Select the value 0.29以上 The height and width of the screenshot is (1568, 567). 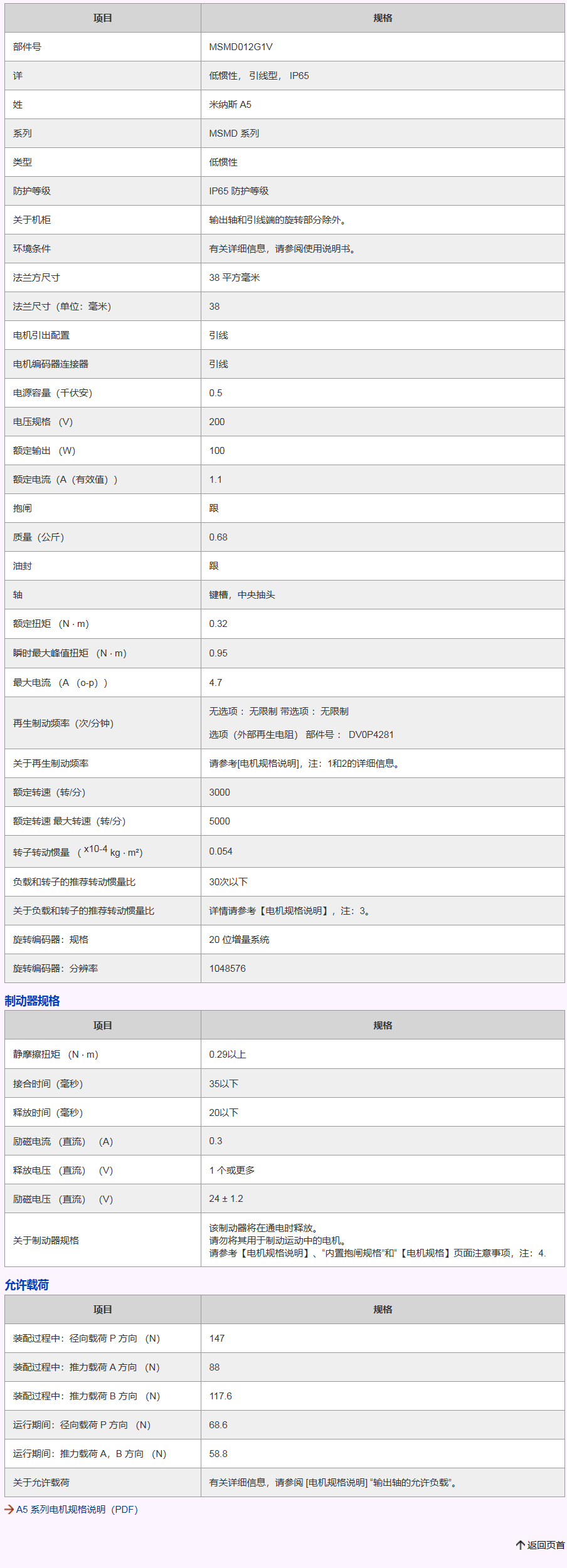tap(228, 1055)
